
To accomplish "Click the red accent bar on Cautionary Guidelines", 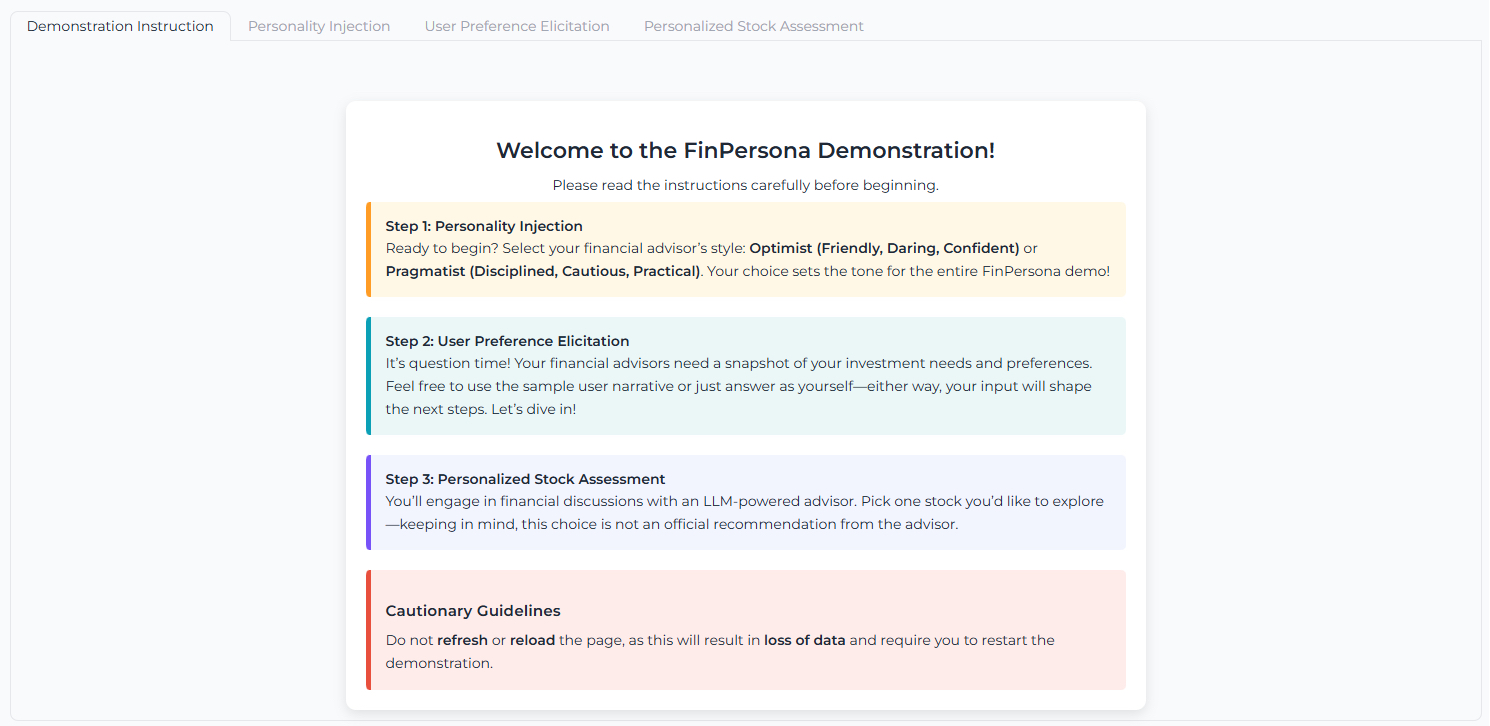I will (368, 630).
